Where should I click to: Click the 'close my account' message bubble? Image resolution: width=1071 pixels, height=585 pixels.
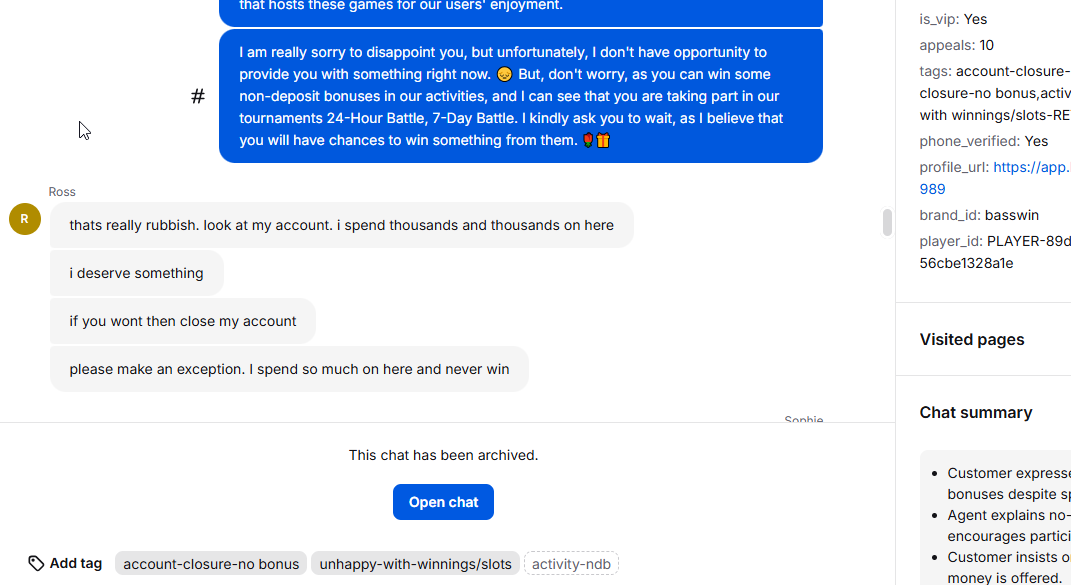pos(183,321)
